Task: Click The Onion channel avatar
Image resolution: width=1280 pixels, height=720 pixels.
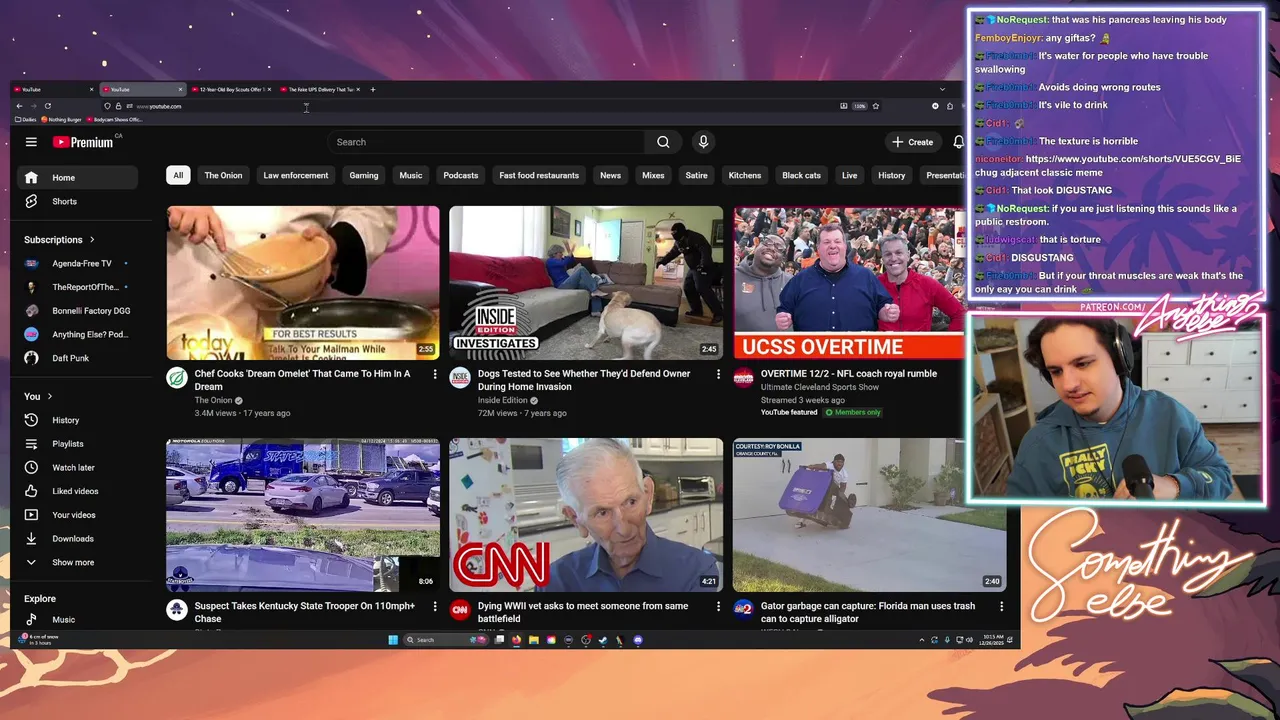Action: pos(177,378)
